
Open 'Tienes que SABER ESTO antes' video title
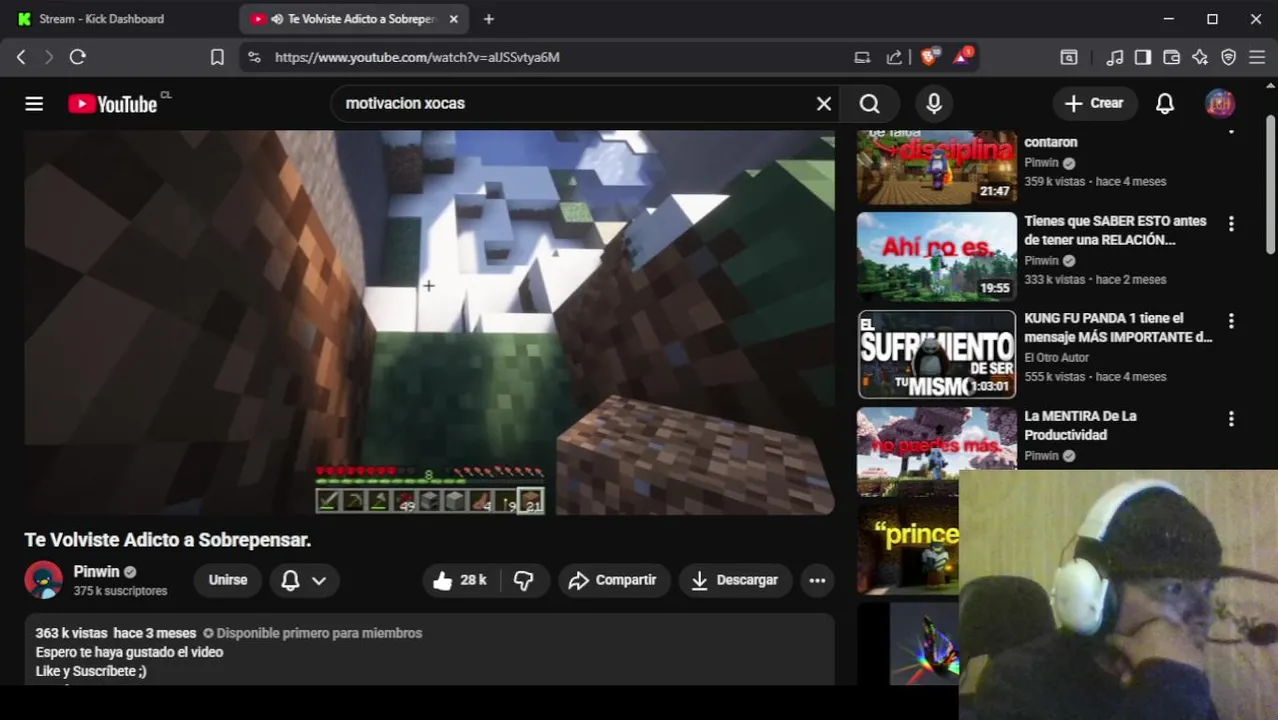click(1115, 230)
